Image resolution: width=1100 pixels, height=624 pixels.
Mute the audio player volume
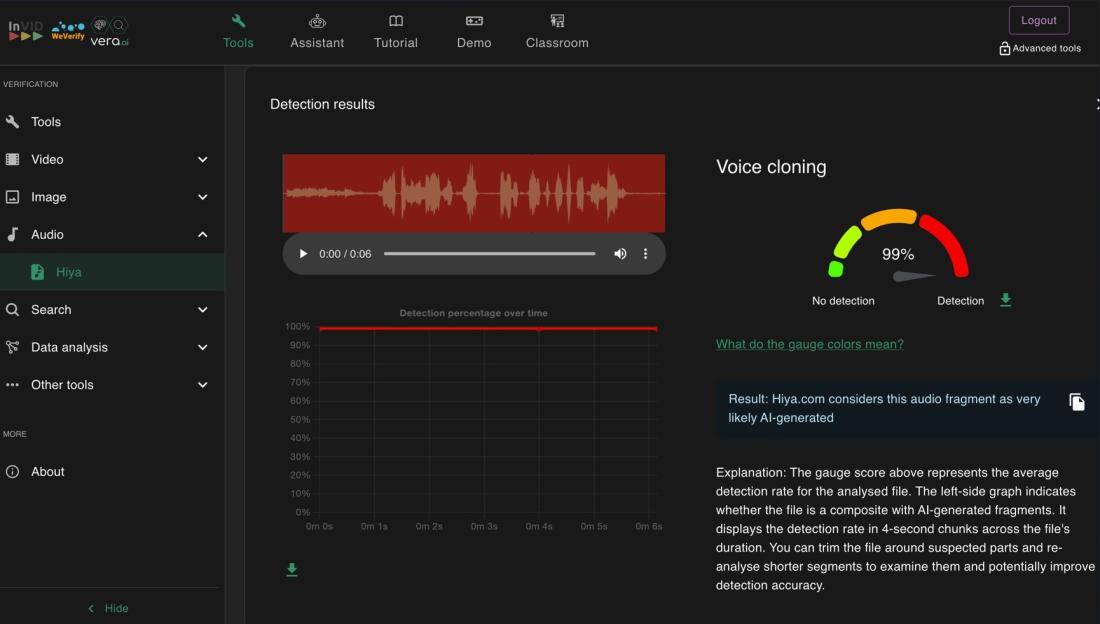(x=620, y=254)
